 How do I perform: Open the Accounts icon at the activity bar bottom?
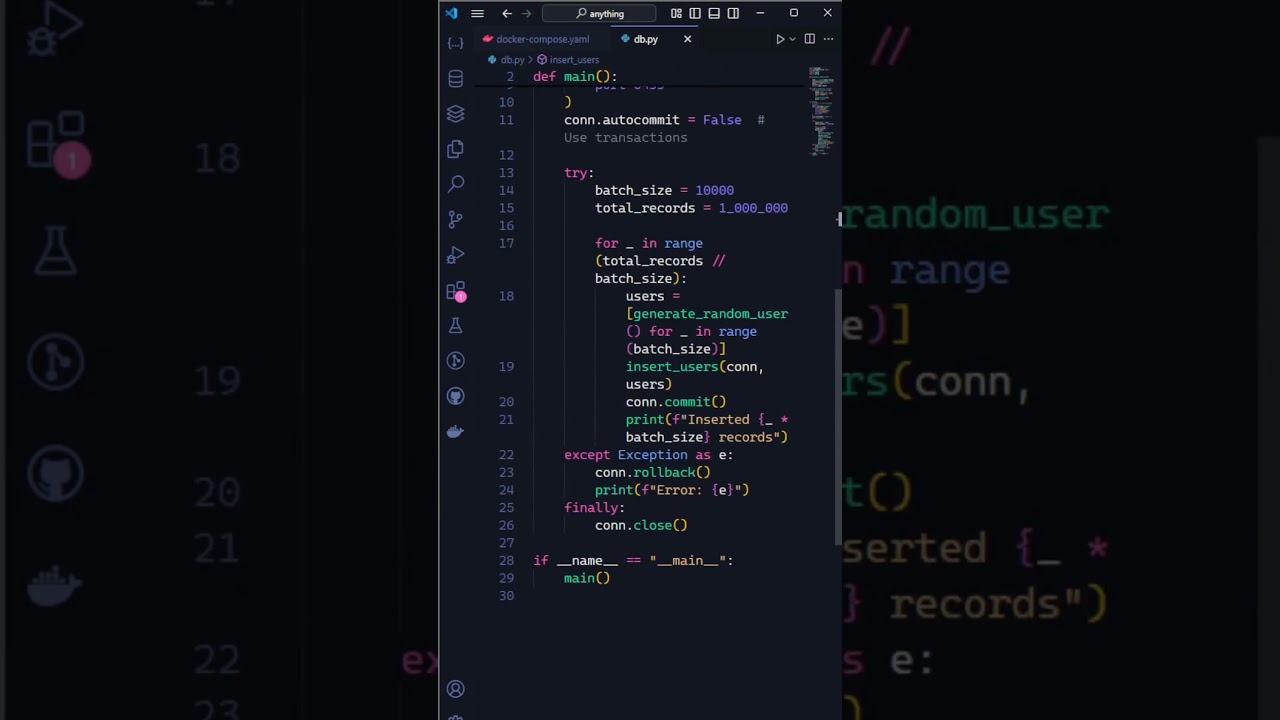[x=456, y=689]
